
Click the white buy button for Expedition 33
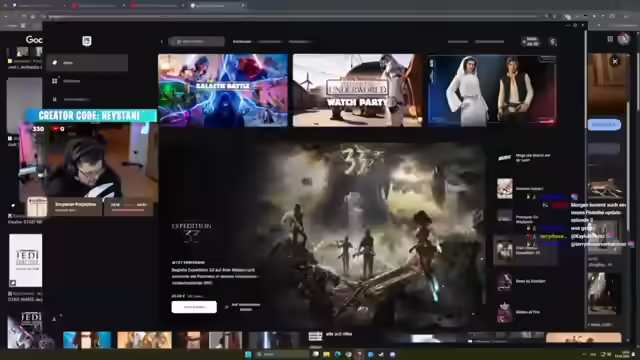tap(194, 307)
